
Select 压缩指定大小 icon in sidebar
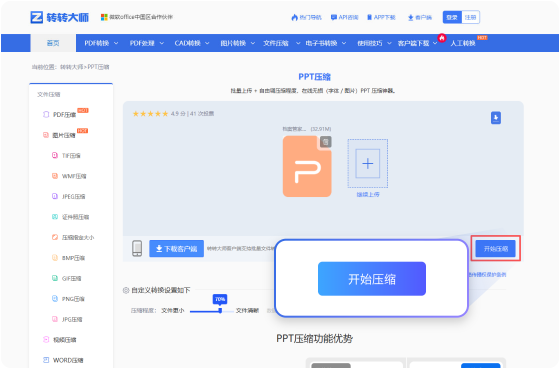[x=55, y=237]
